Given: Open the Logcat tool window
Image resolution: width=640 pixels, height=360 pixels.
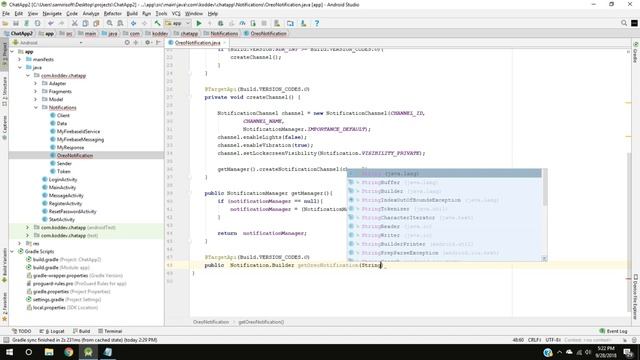Looking at the screenshot, I should tap(52, 331).
